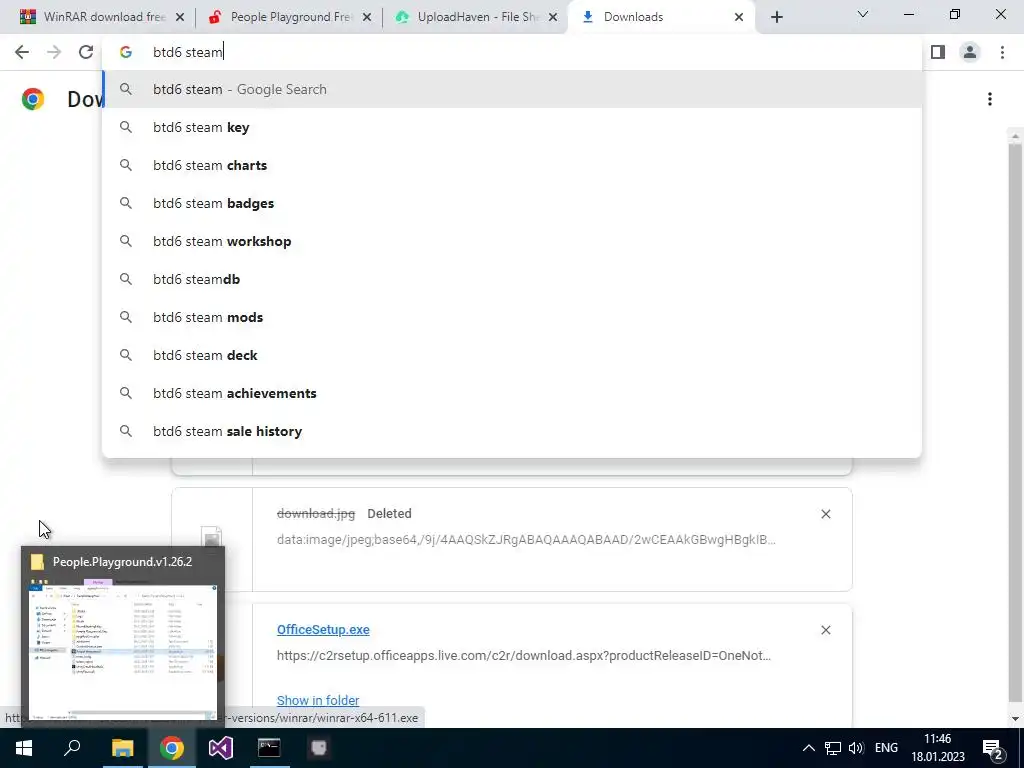Open the People.Playground.v1.26.2 window preview
The width and height of the screenshot is (1024, 768).
point(123,636)
